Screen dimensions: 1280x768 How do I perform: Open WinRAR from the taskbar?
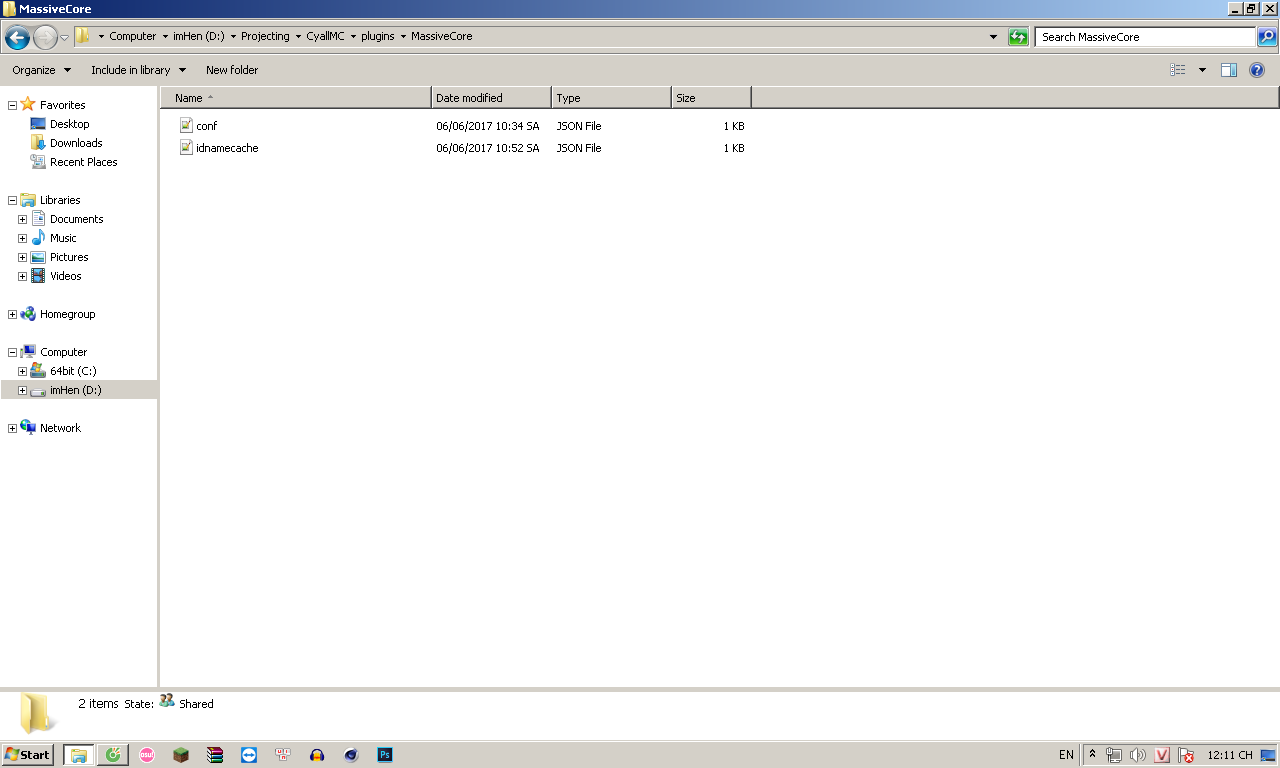pyautogui.click(x=215, y=755)
